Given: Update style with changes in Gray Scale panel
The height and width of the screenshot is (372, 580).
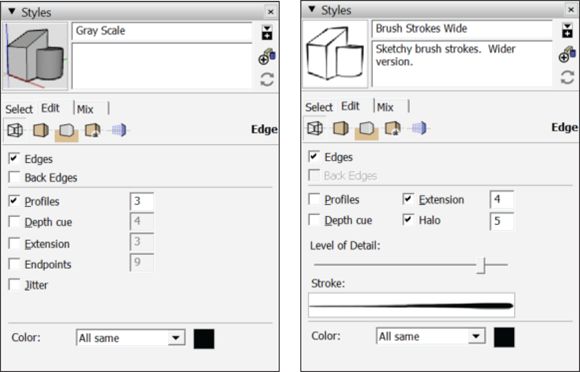Looking at the screenshot, I should pos(267,79).
